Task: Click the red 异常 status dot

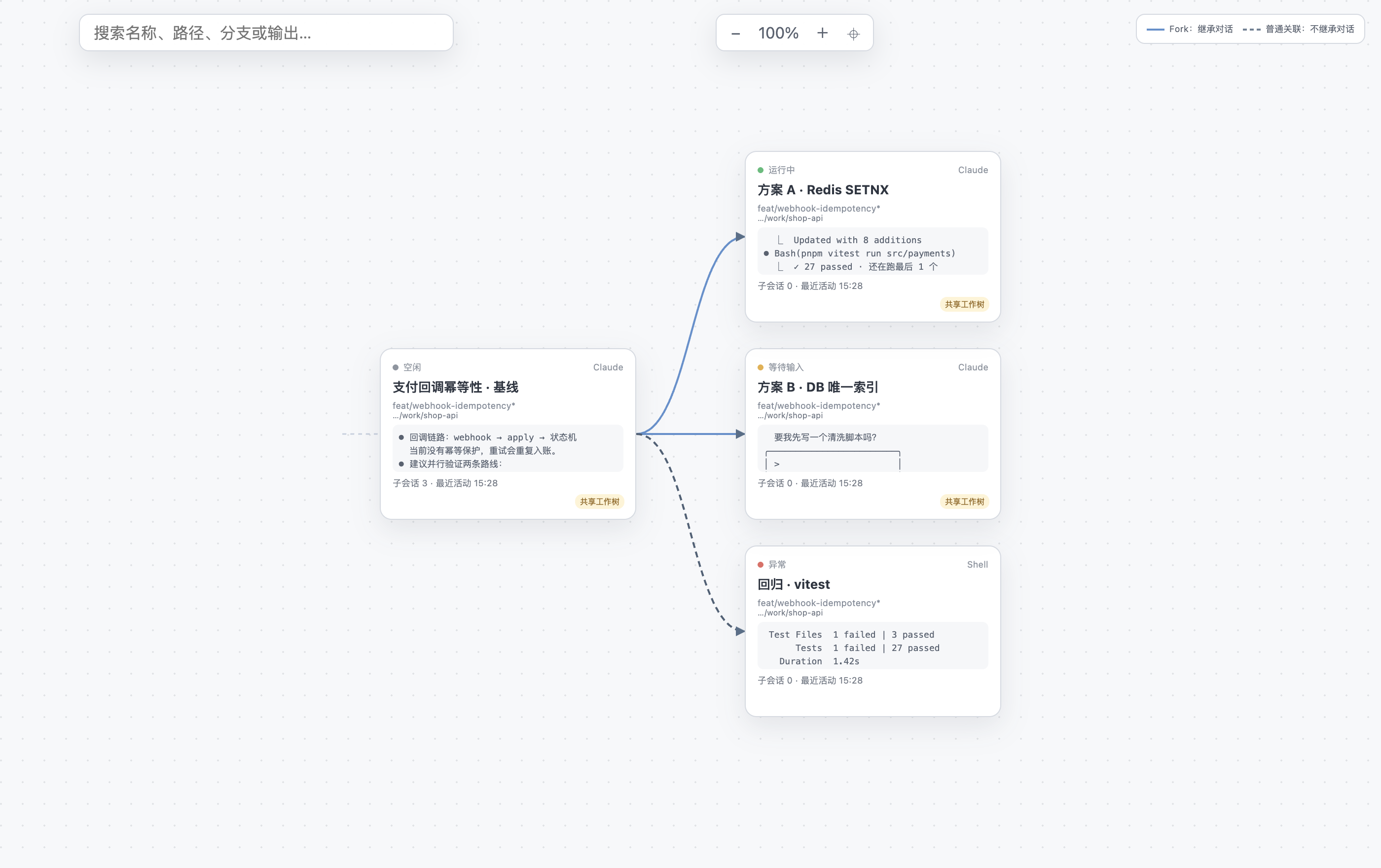Action: [x=761, y=565]
